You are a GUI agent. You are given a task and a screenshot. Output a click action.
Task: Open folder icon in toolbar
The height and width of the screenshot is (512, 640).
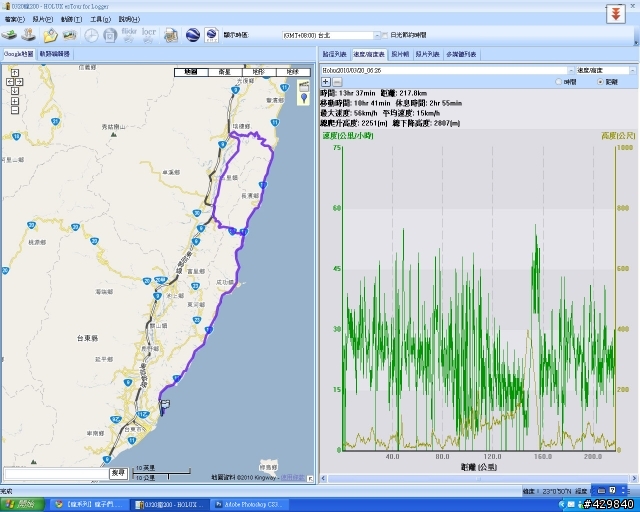50,35
